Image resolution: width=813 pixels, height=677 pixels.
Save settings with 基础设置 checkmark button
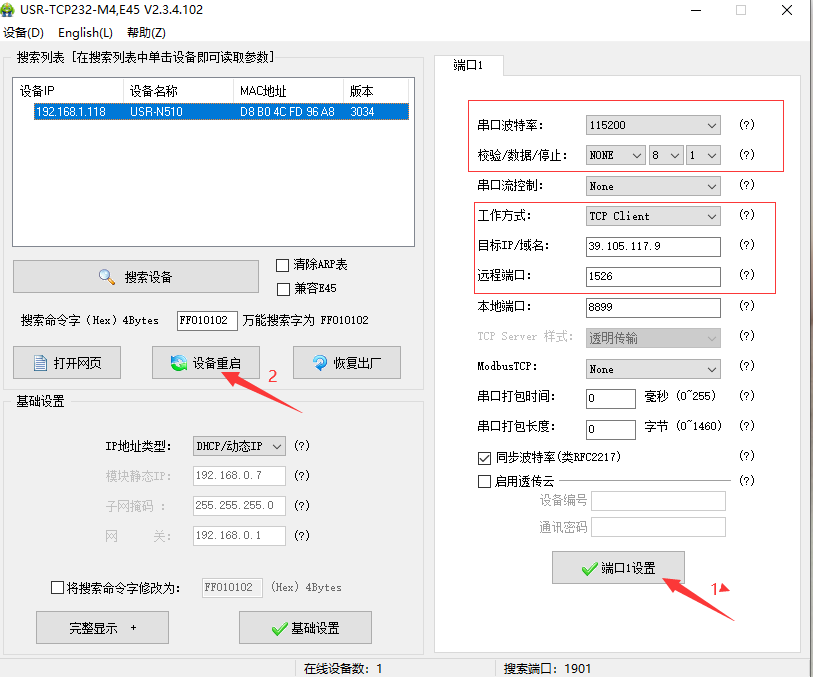[305, 628]
